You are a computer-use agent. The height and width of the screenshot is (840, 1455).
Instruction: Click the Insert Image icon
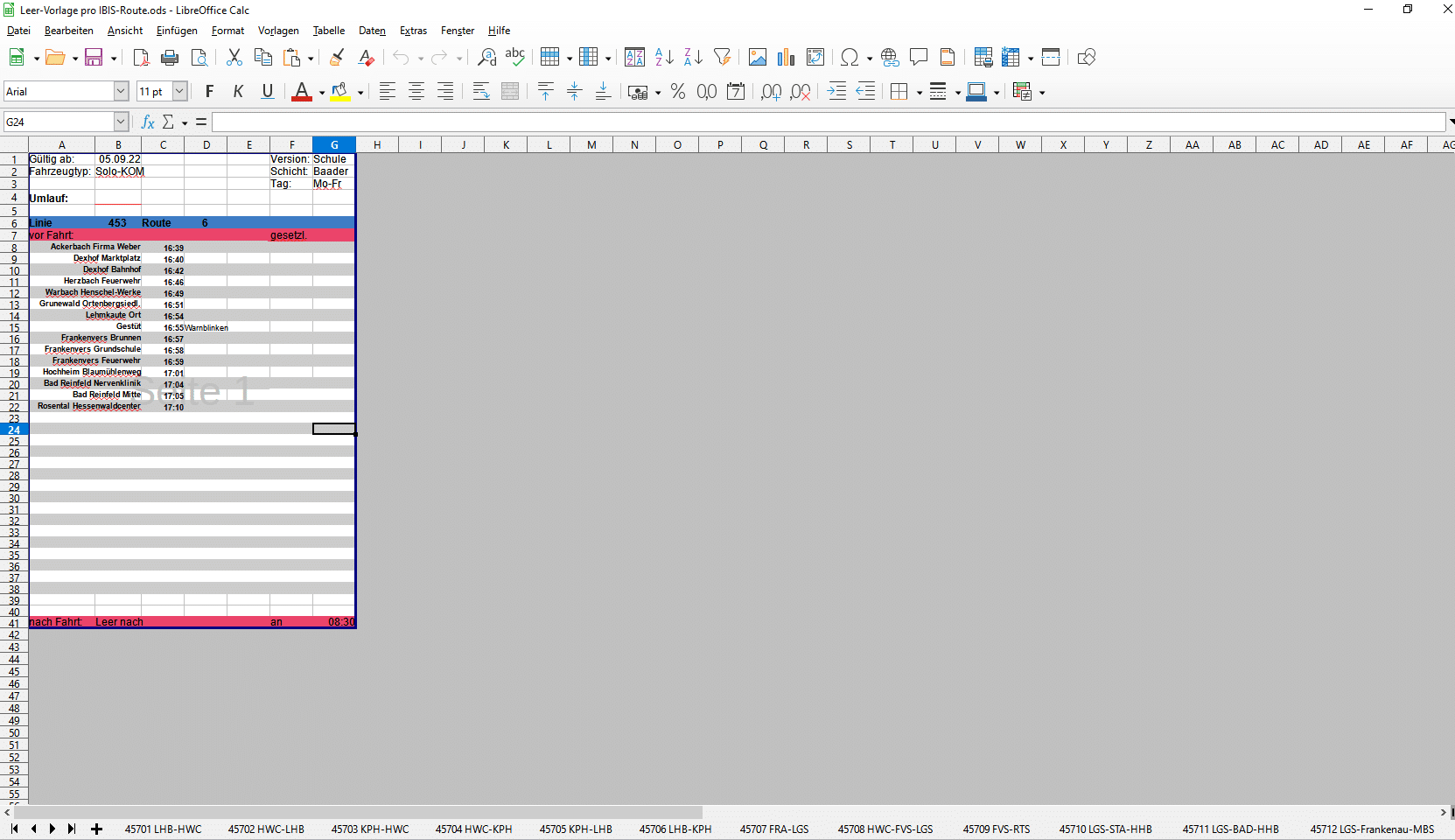[x=758, y=58]
